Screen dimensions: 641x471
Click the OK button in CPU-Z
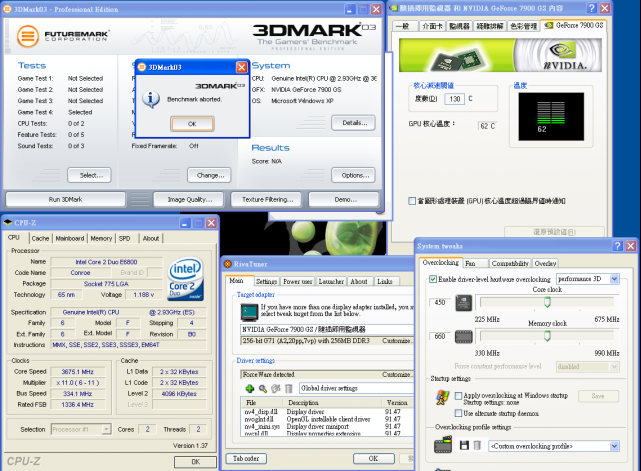click(195, 462)
